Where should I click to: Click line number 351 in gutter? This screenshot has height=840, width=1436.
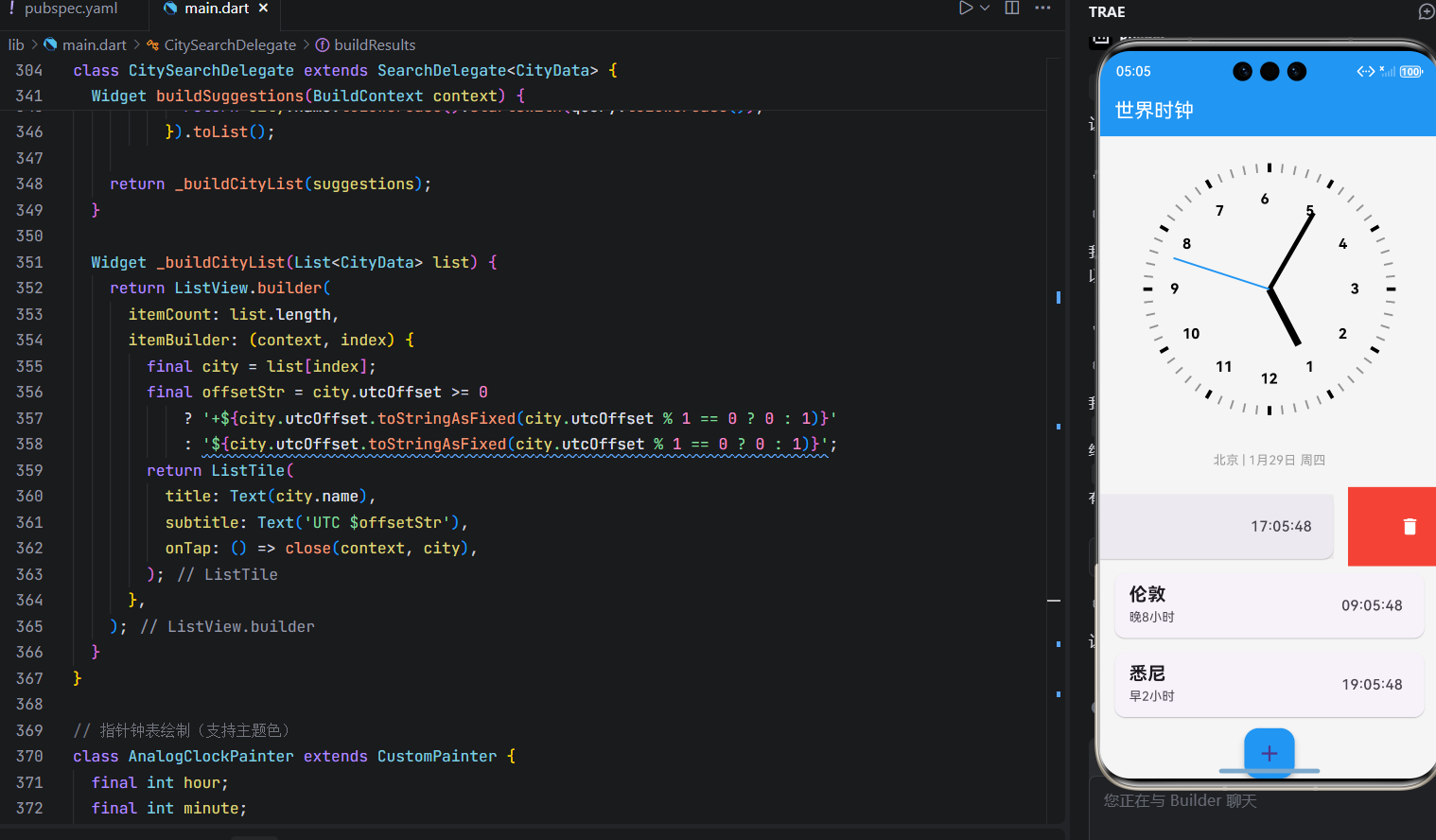(x=29, y=262)
